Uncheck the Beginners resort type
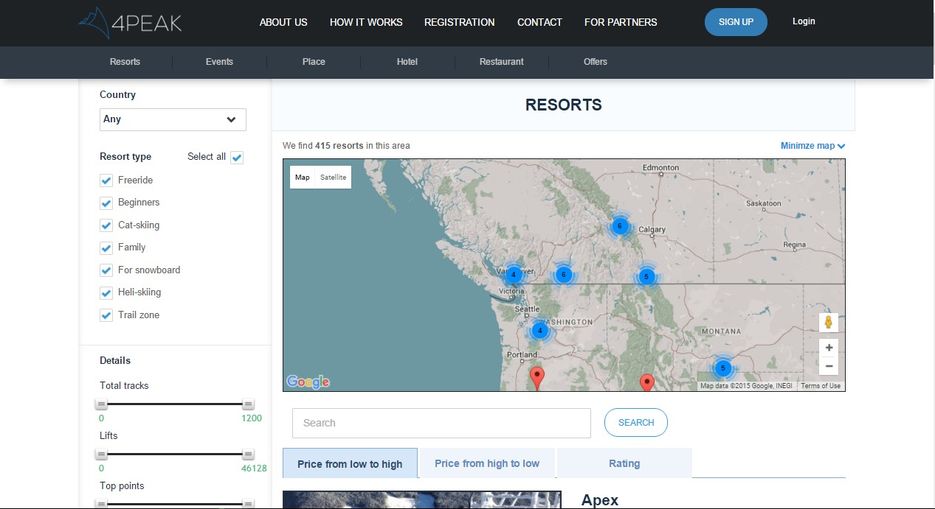Image resolution: width=935 pixels, height=509 pixels. coord(106,203)
